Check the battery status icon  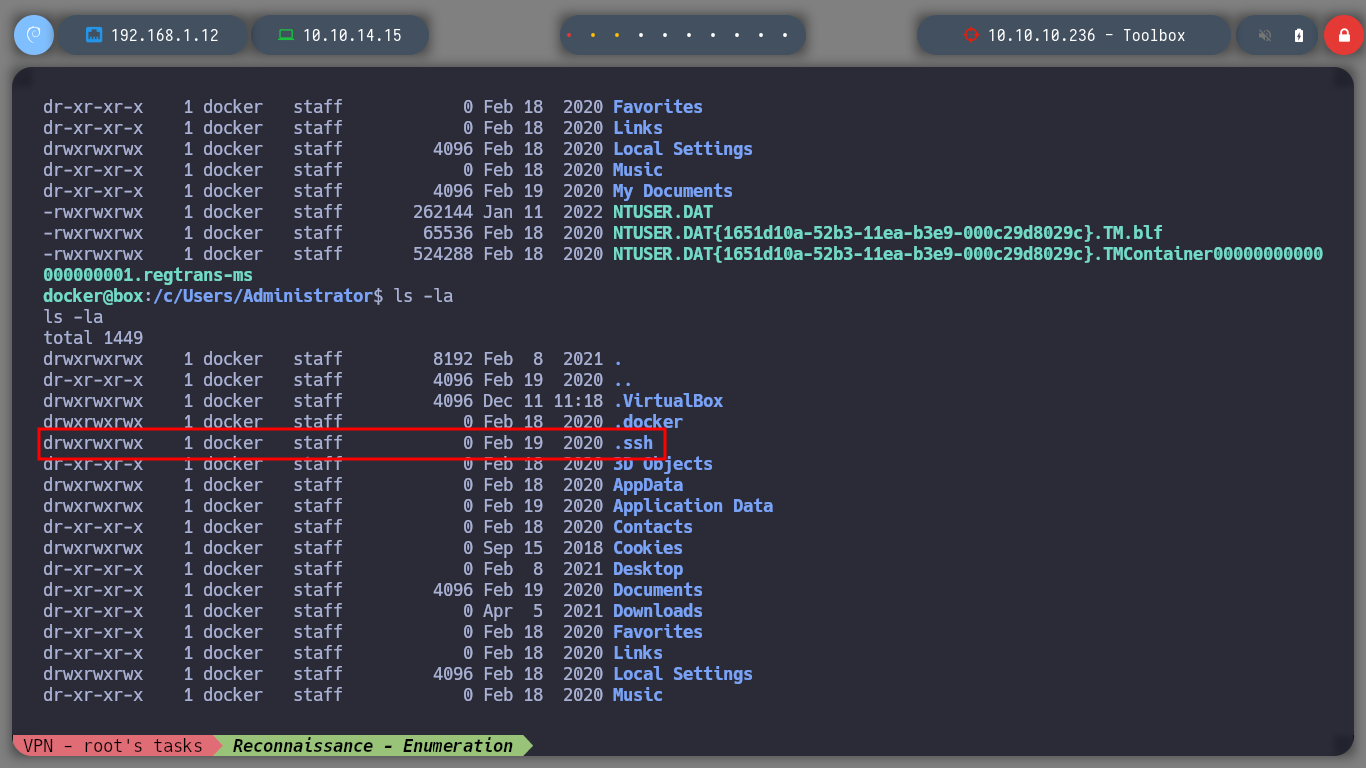pyautogui.click(x=1299, y=35)
